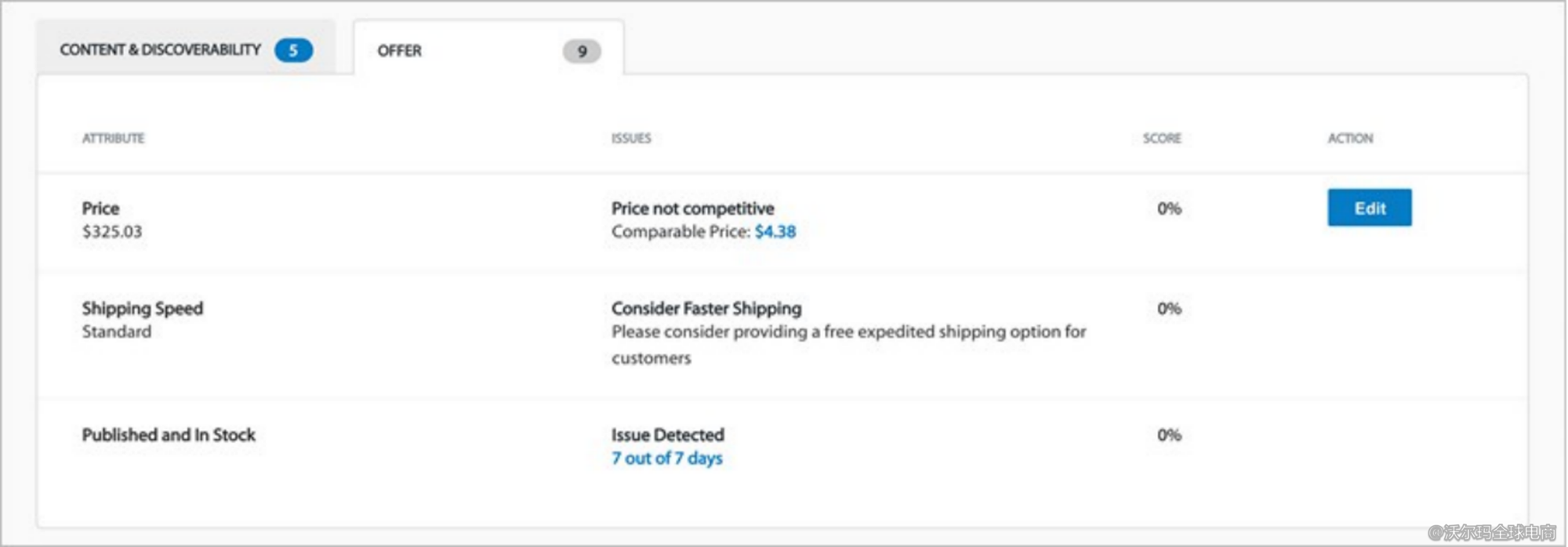Select the Offer tab
The image size is (1568, 547).
pos(400,51)
